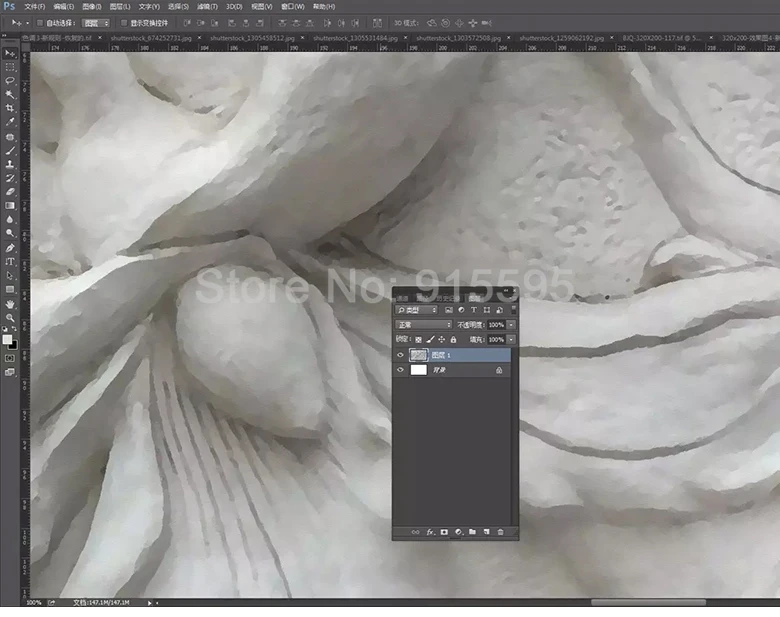Select the Healing Brush tool

[10, 137]
